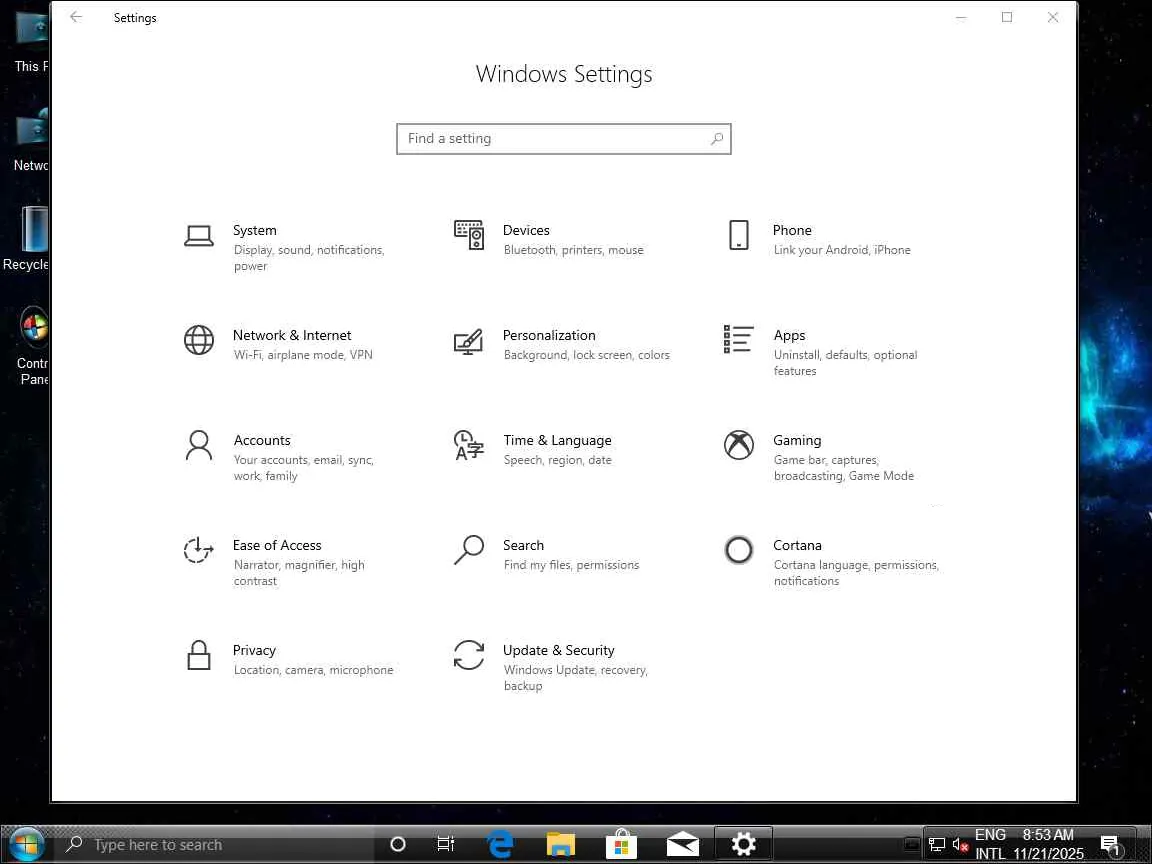Open Time & Language settings
1152x864 pixels.
point(557,440)
